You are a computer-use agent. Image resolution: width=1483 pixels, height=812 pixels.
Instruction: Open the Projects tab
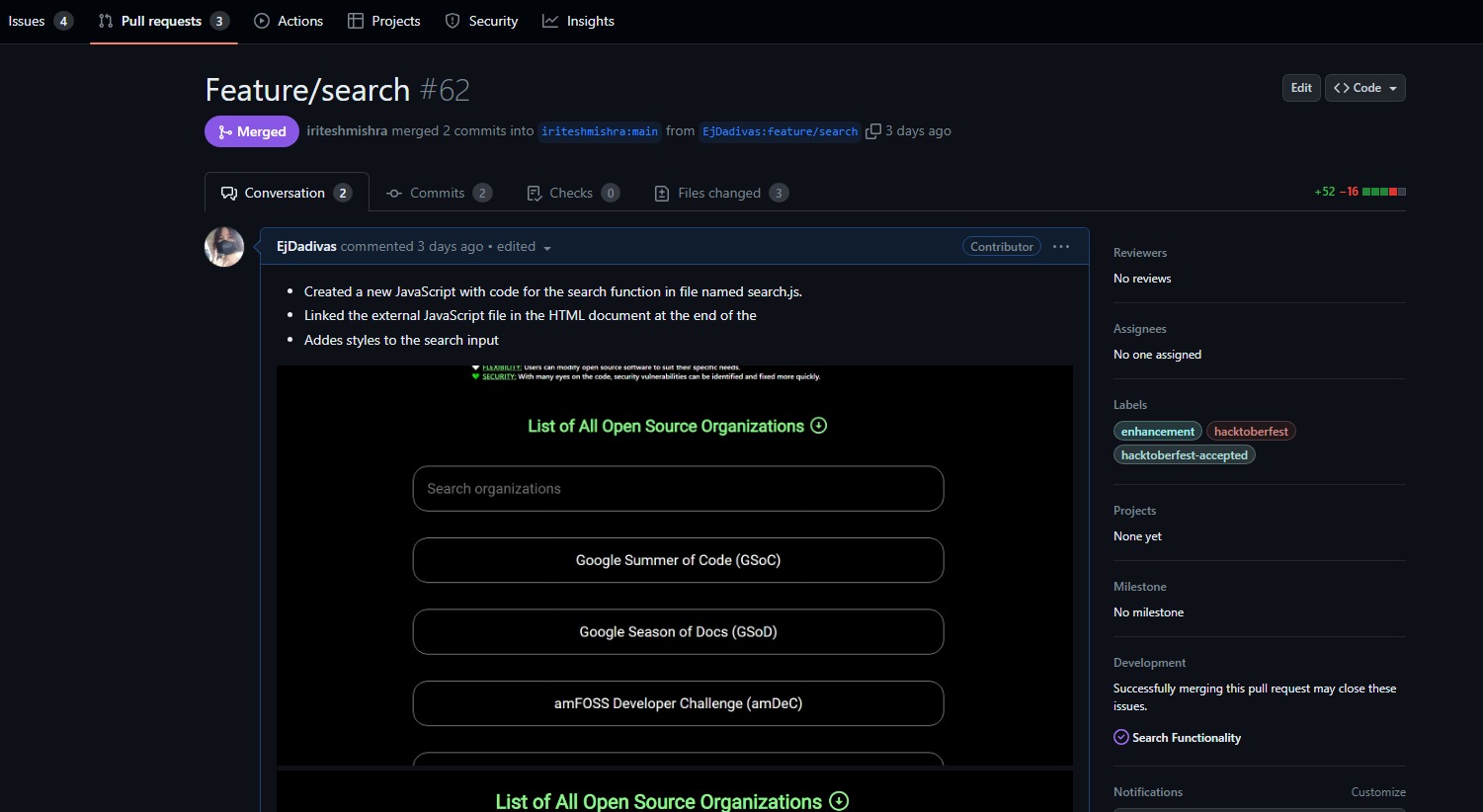click(x=384, y=21)
